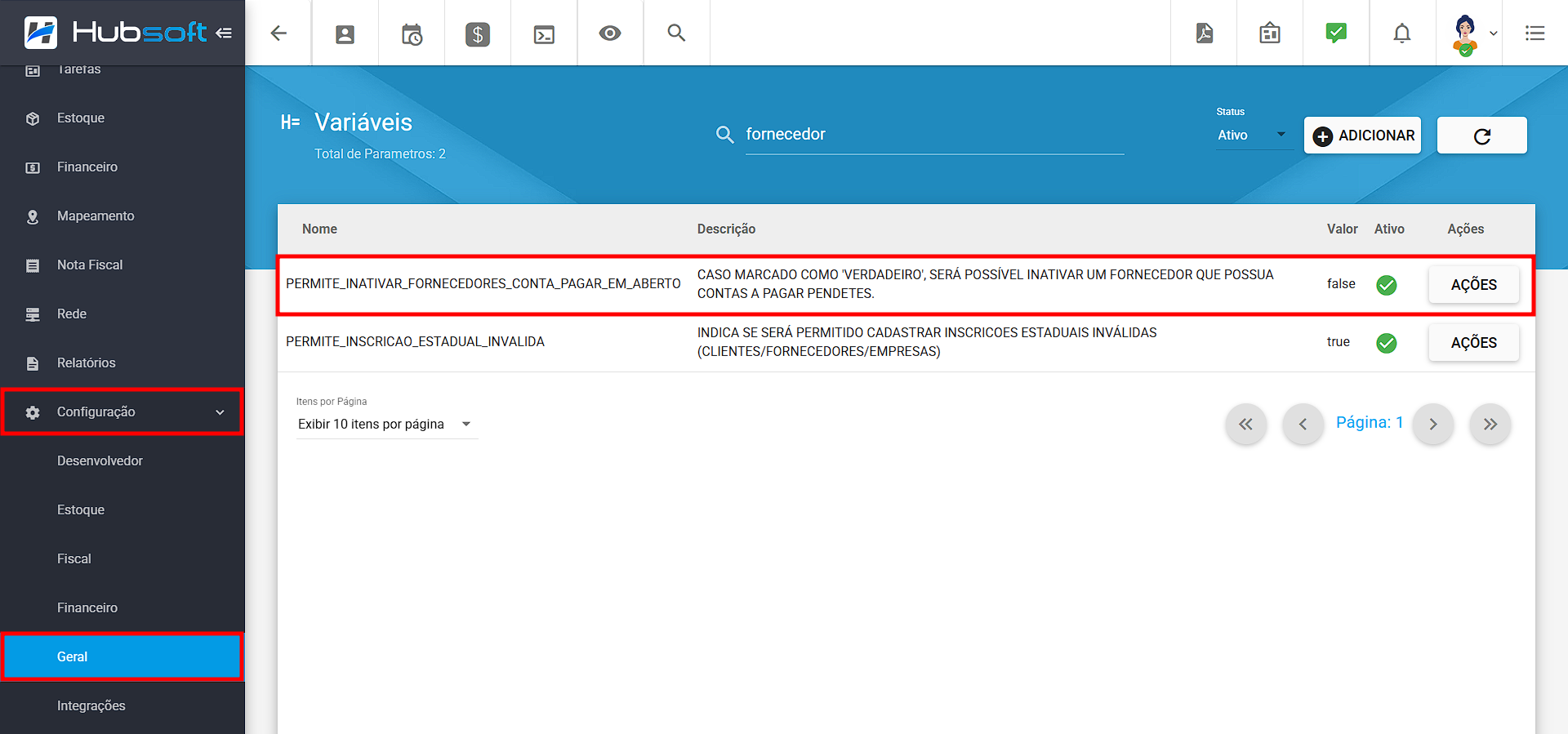Click the Variáveis header icon
This screenshot has width=1568, height=734.
(x=290, y=122)
